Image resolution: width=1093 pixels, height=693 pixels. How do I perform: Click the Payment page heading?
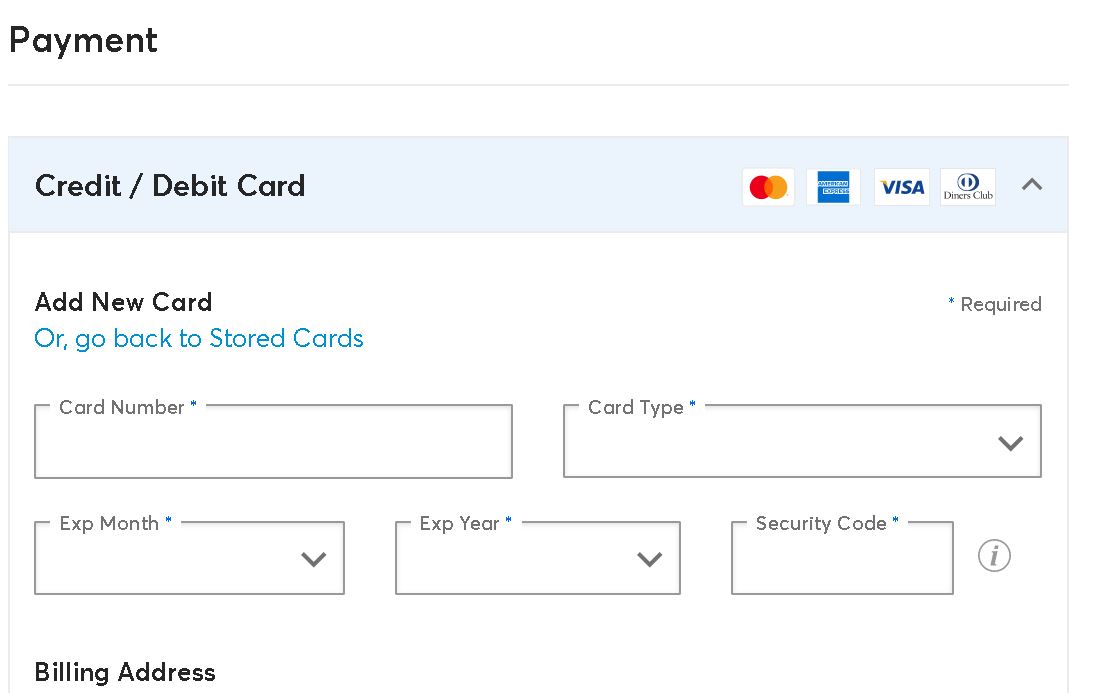click(x=83, y=41)
